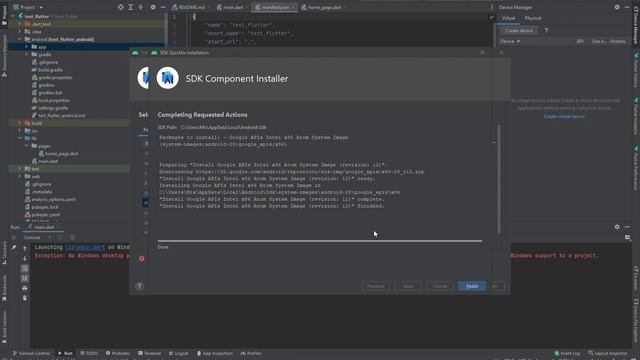The height and width of the screenshot is (360, 640).
Task: Click the disabled Previous button in installer
Action: click(376, 286)
